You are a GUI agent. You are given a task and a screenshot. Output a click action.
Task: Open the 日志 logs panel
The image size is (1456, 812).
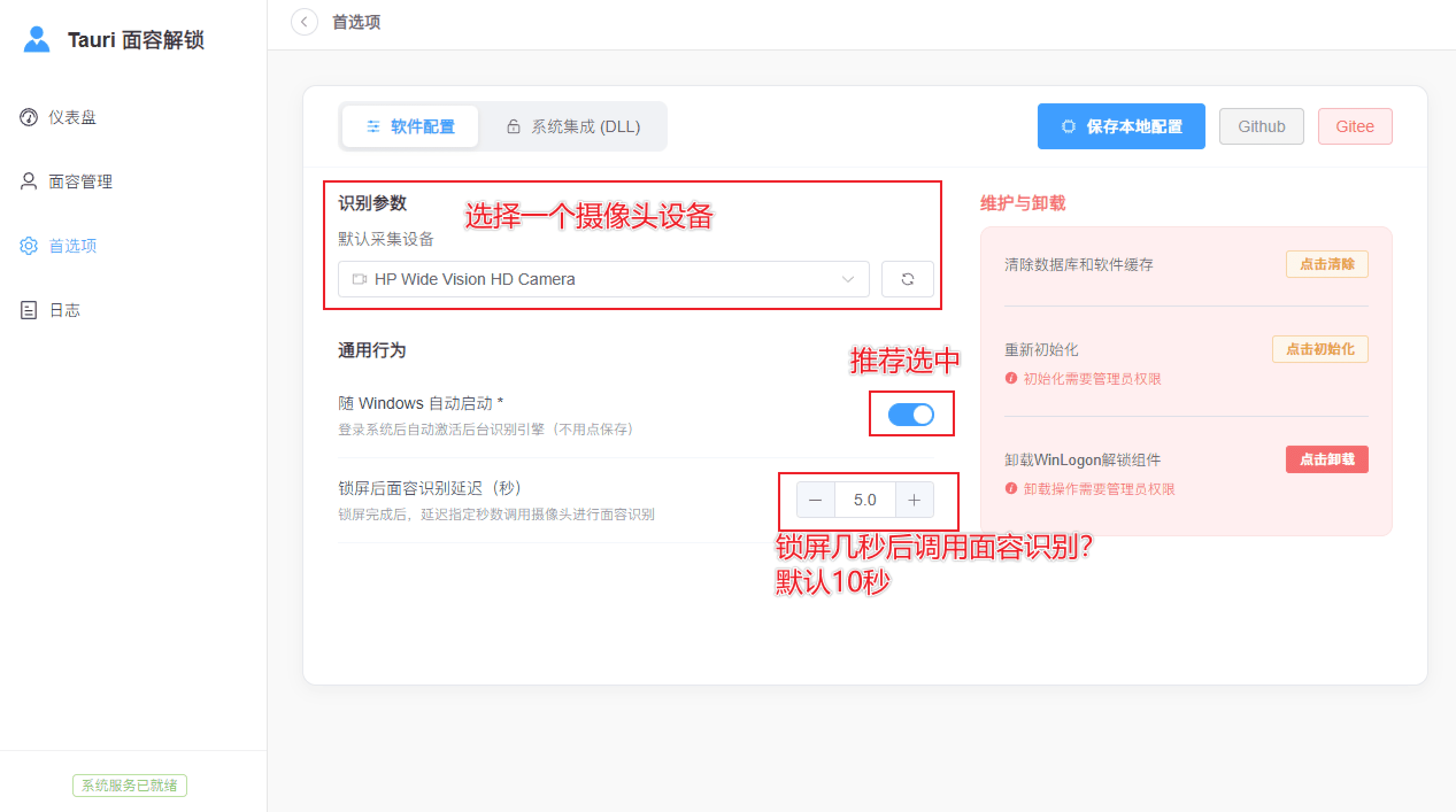point(64,310)
